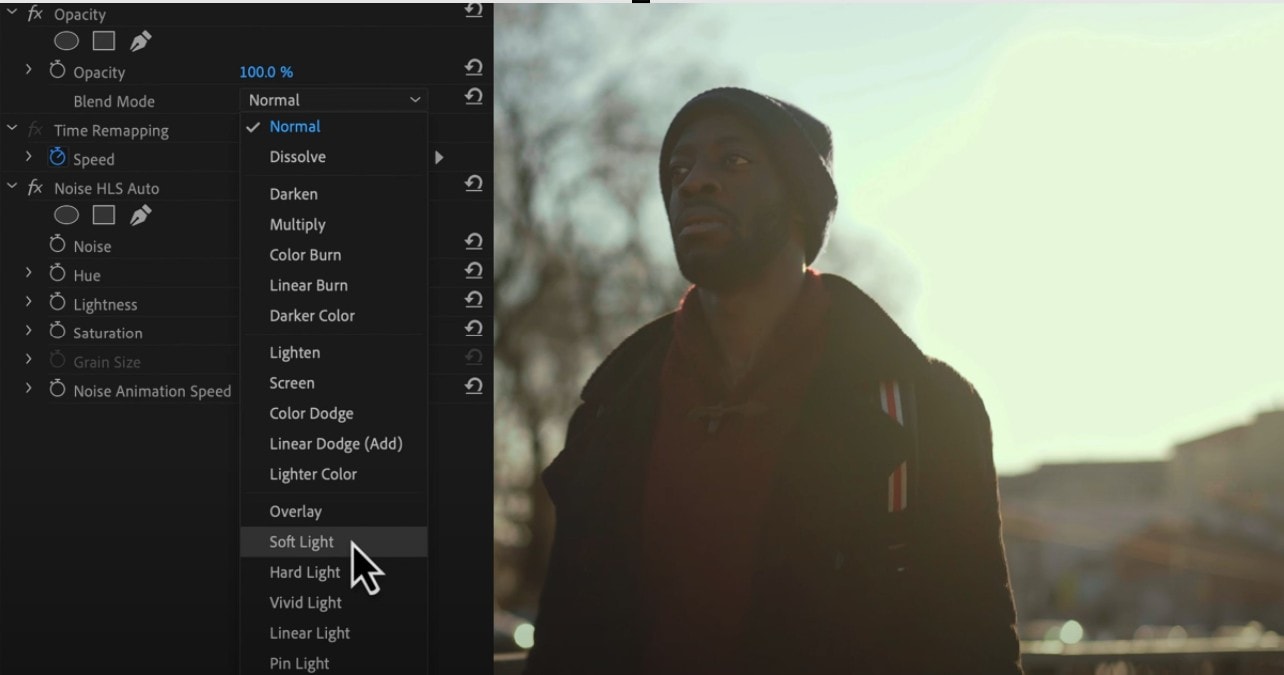Expand the Saturation property row

tap(29, 331)
